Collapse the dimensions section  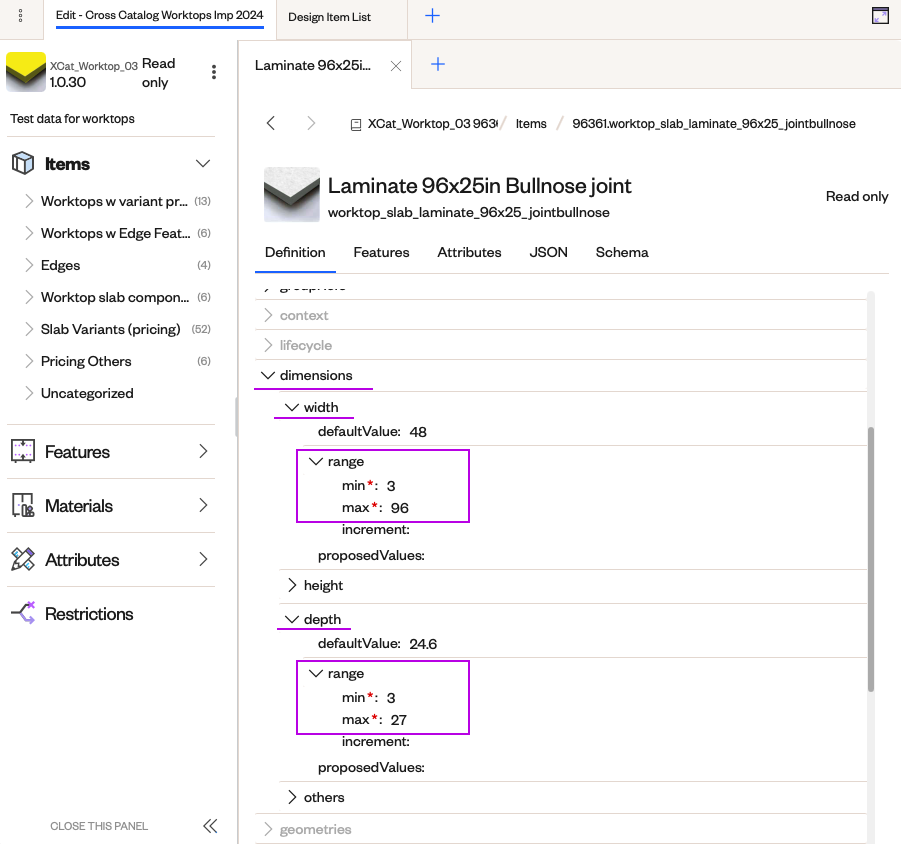268,375
